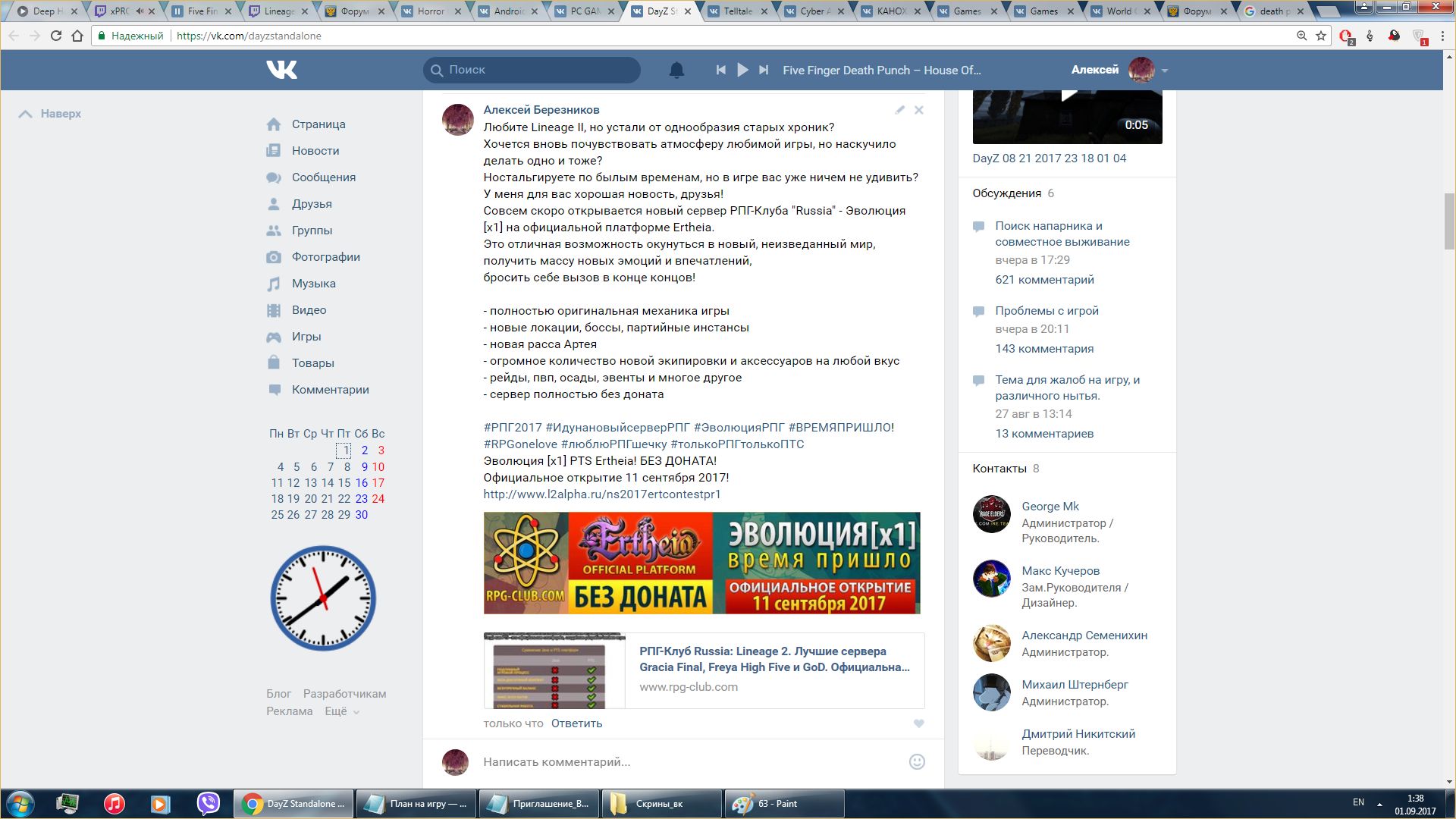Click the VK logo in header
This screenshot has height=819, width=1456.
point(281,70)
